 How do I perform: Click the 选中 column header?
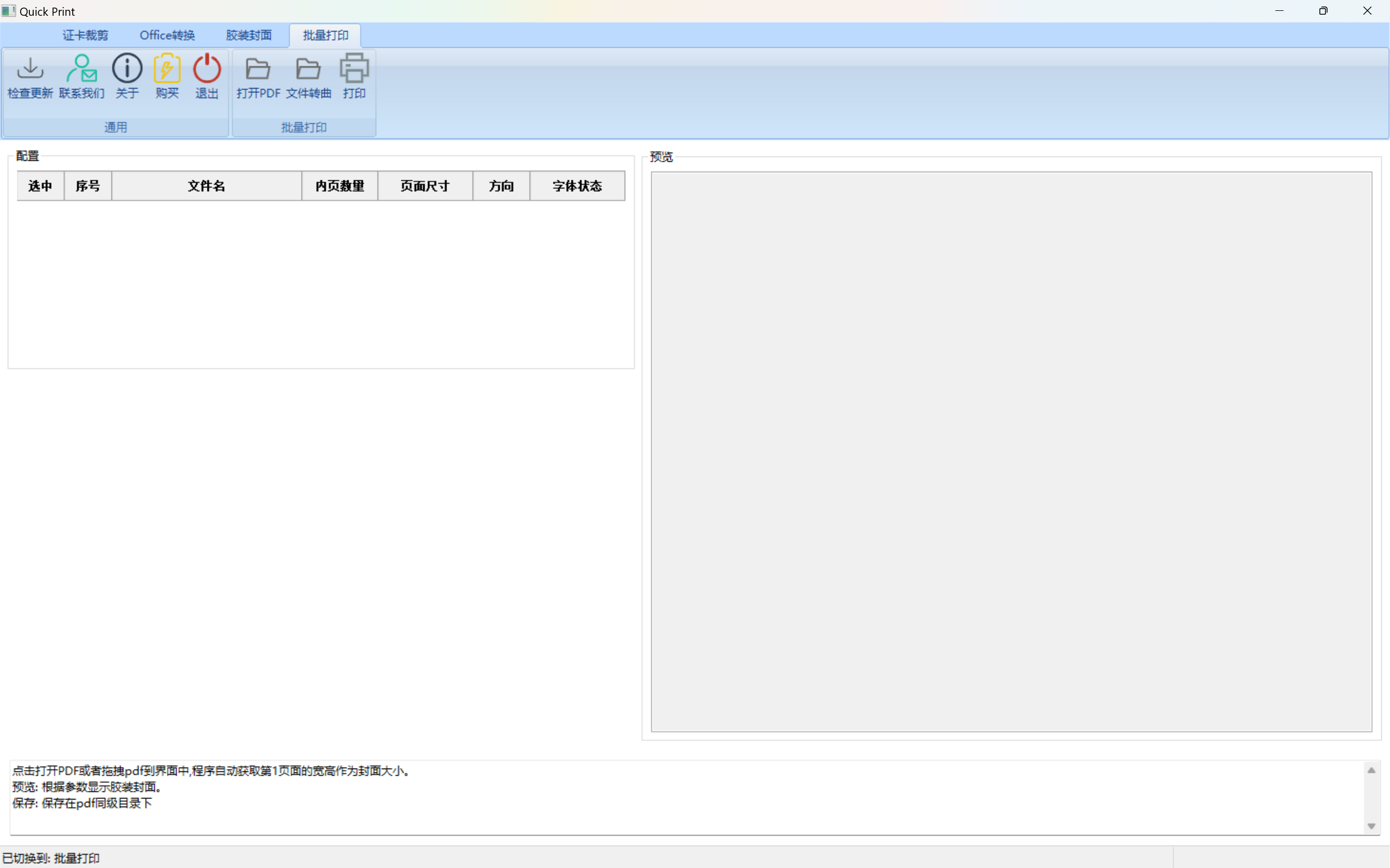pyautogui.click(x=40, y=186)
